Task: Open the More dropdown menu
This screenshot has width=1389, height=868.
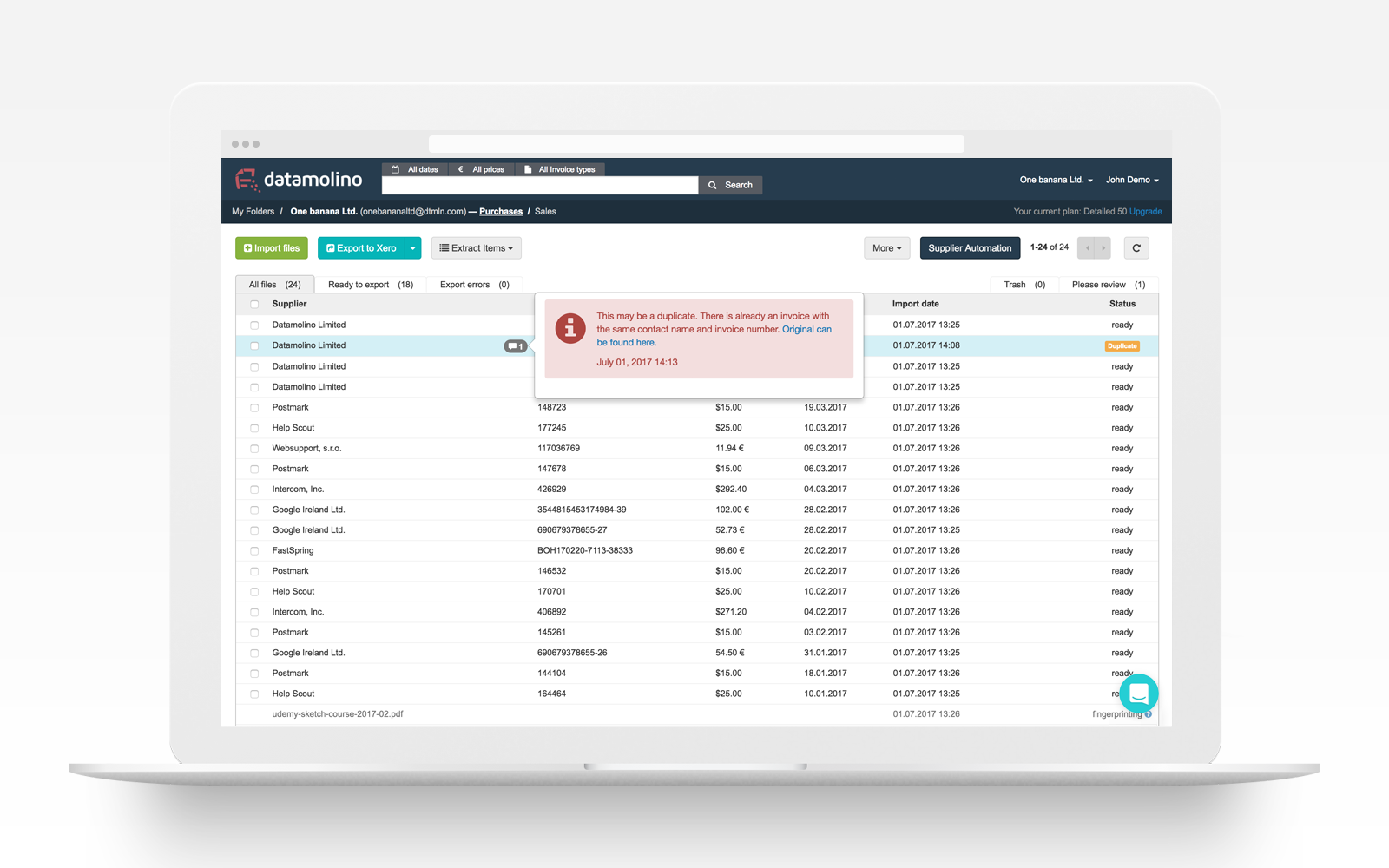Action: [887, 248]
